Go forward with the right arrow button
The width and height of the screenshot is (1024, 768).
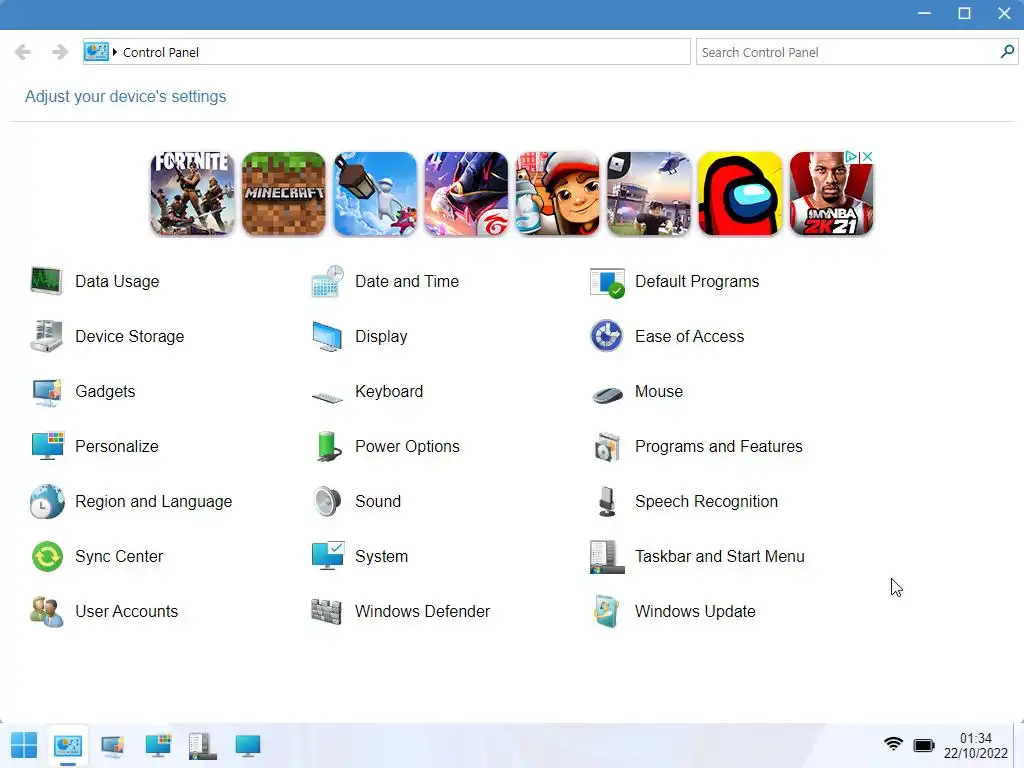click(60, 52)
